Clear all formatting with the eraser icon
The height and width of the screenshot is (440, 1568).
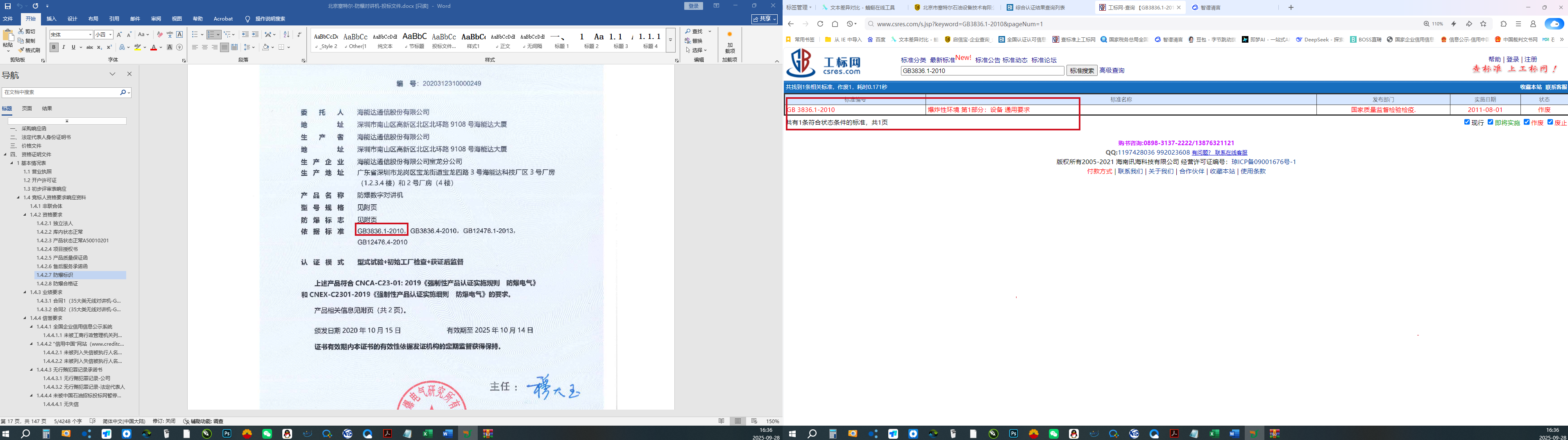pos(159,35)
